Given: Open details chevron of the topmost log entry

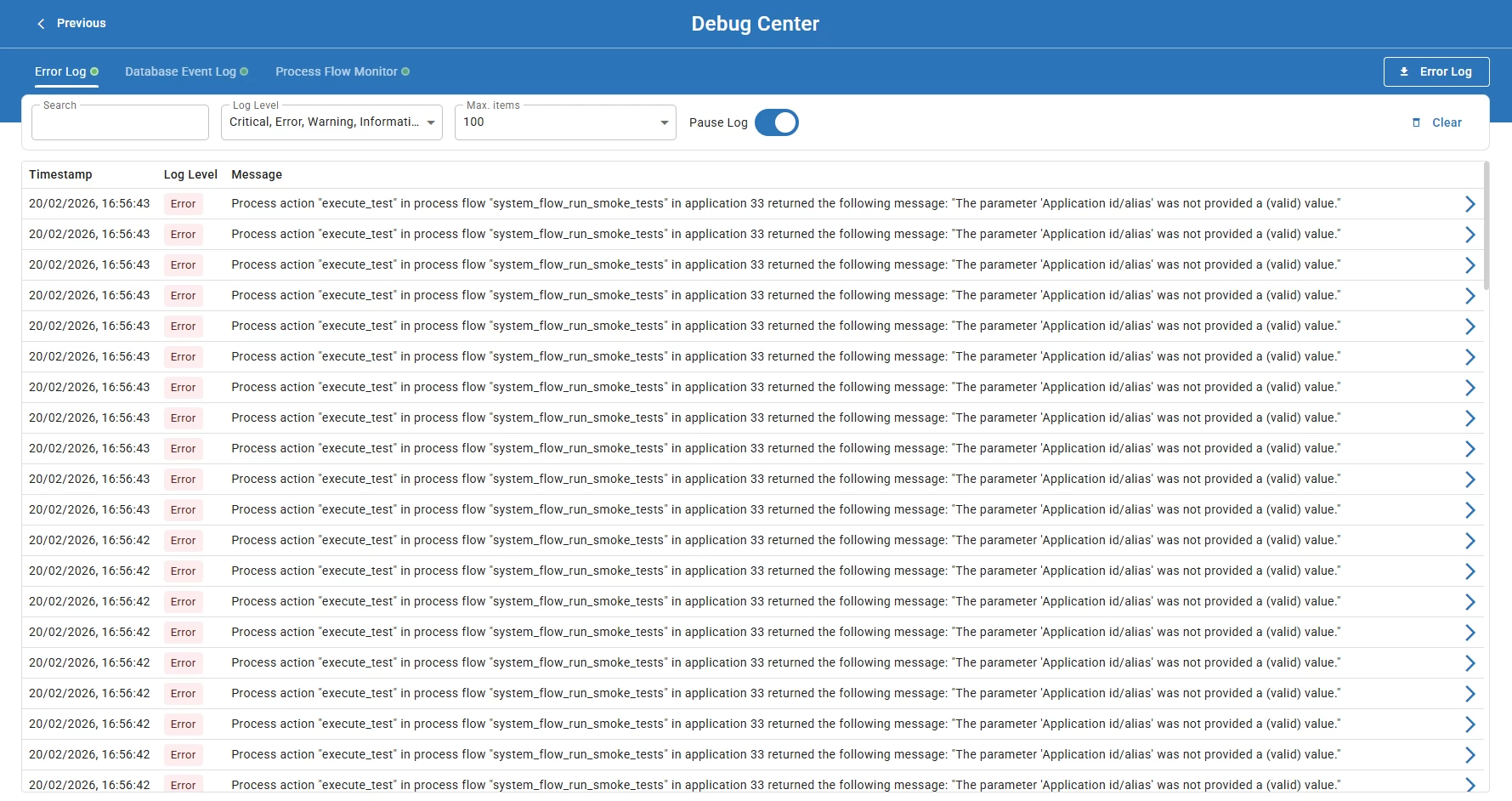Looking at the screenshot, I should (x=1470, y=204).
